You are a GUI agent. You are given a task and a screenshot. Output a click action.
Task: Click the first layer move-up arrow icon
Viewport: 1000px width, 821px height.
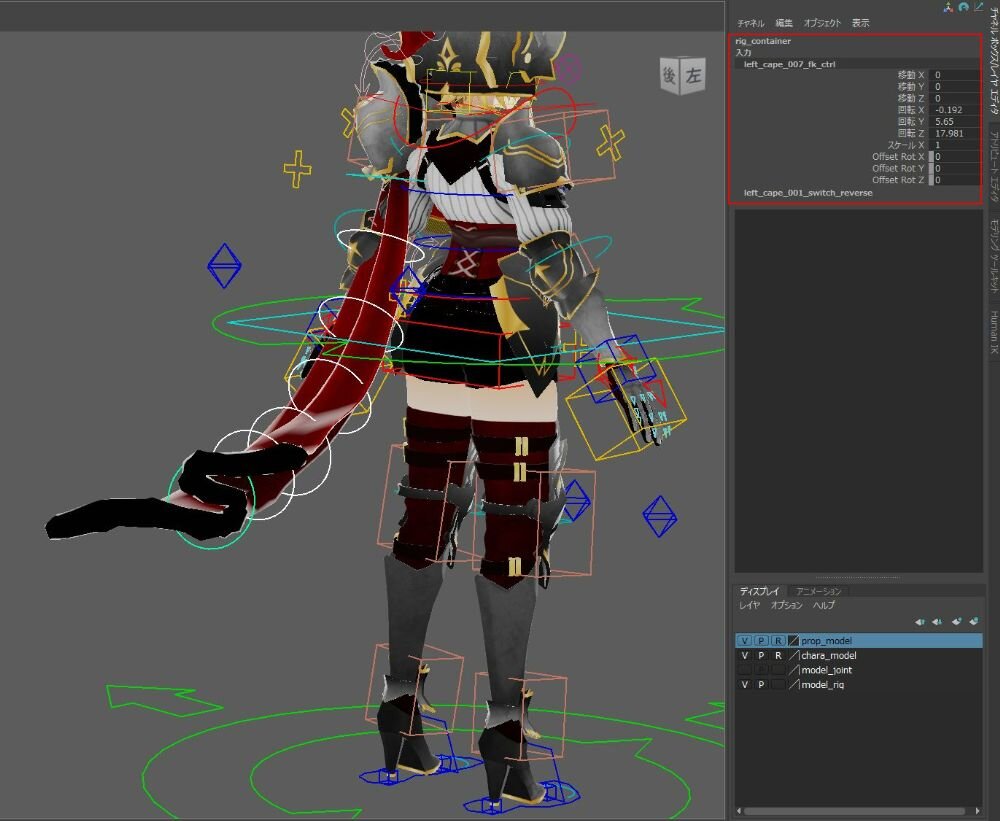920,621
